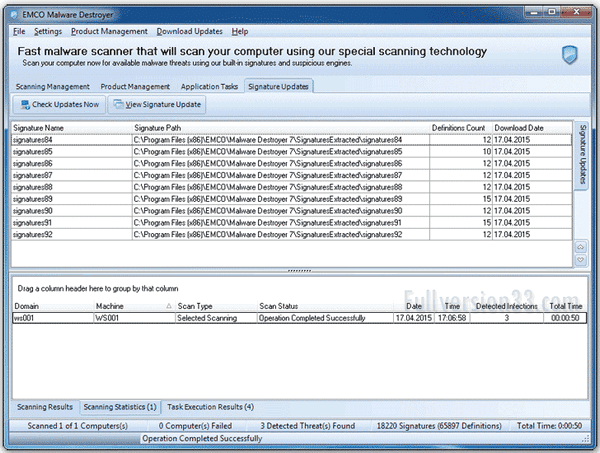Select the signatures86 row
600x453 pixels.
(292, 164)
